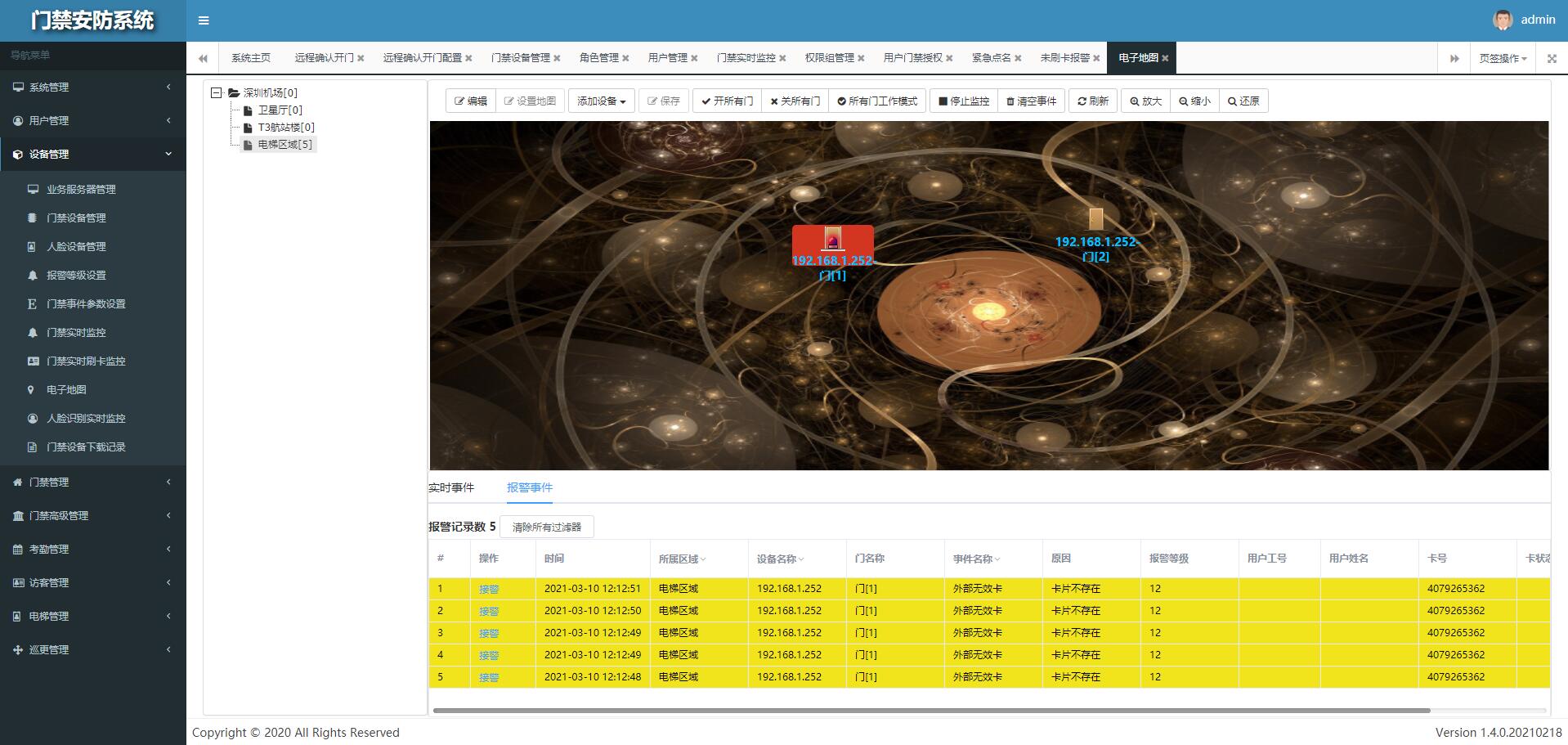Select 卫星厅 in the area tree
The height and width of the screenshot is (745, 1568).
[x=280, y=110]
